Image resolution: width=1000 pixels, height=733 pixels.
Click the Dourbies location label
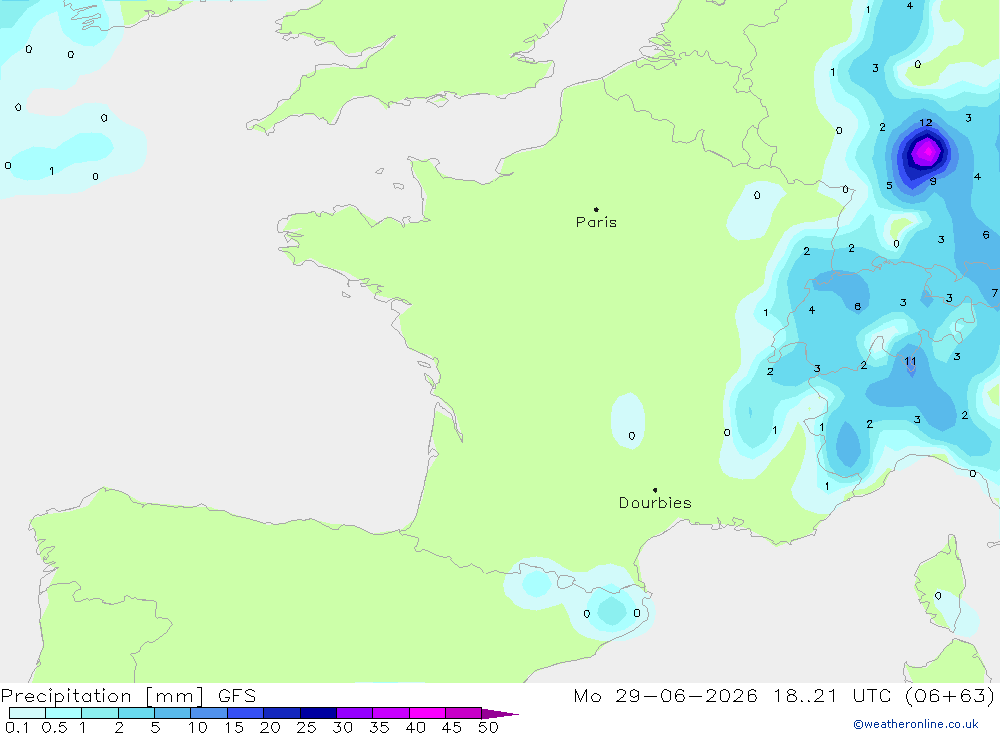(x=655, y=503)
